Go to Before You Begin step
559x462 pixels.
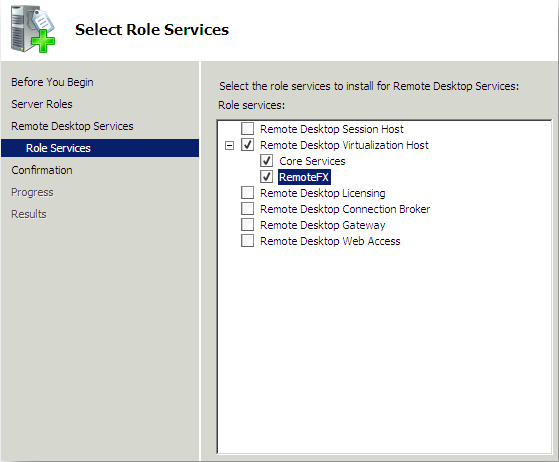click(52, 82)
